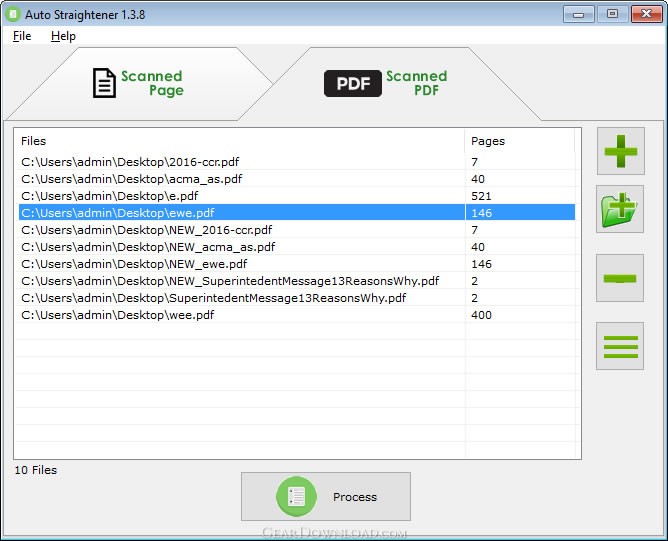
Task: Select the acma_as.pdf file row
Action: point(297,179)
